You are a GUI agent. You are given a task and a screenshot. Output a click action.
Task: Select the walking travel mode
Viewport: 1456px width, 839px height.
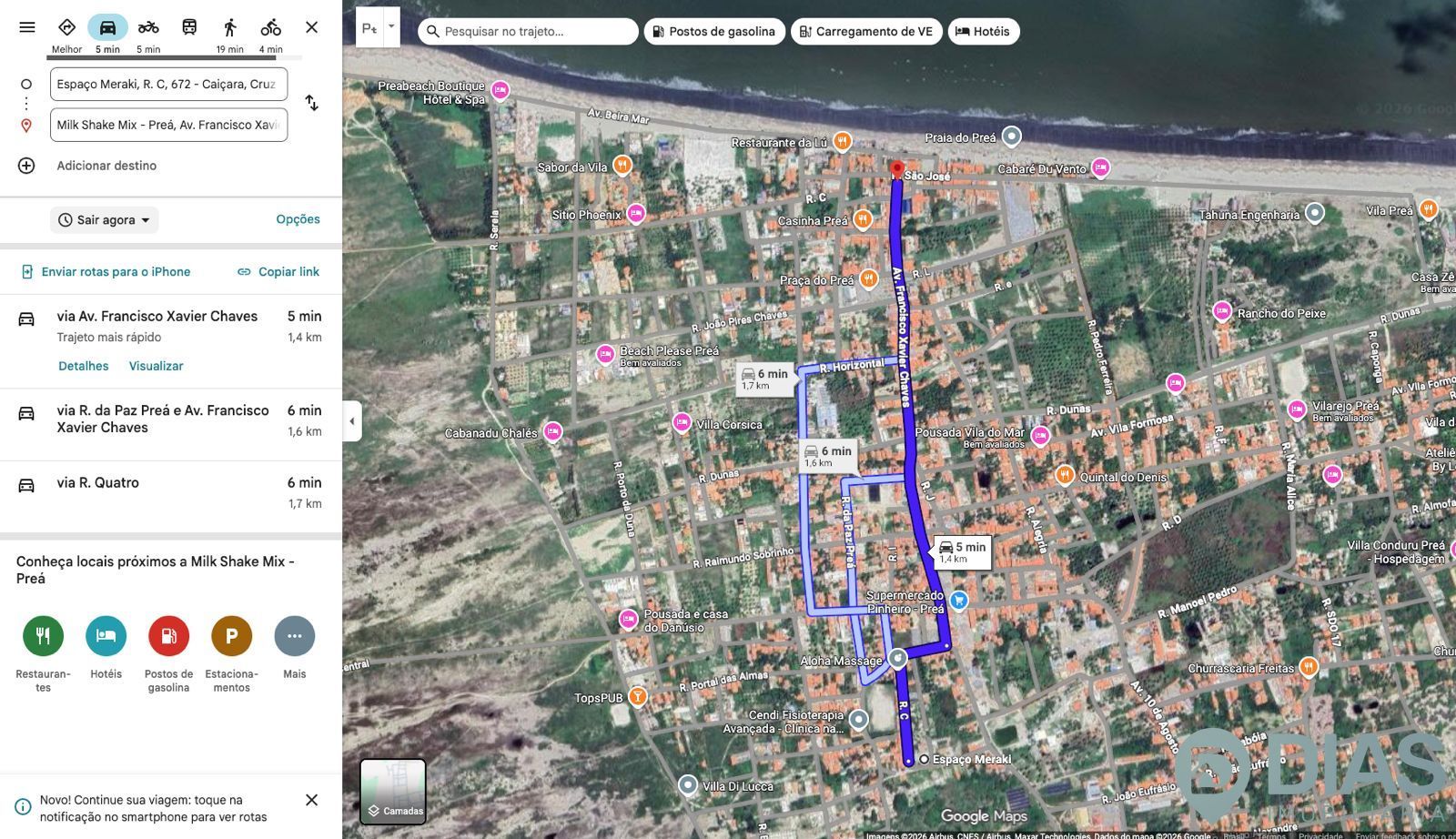[229, 28]
